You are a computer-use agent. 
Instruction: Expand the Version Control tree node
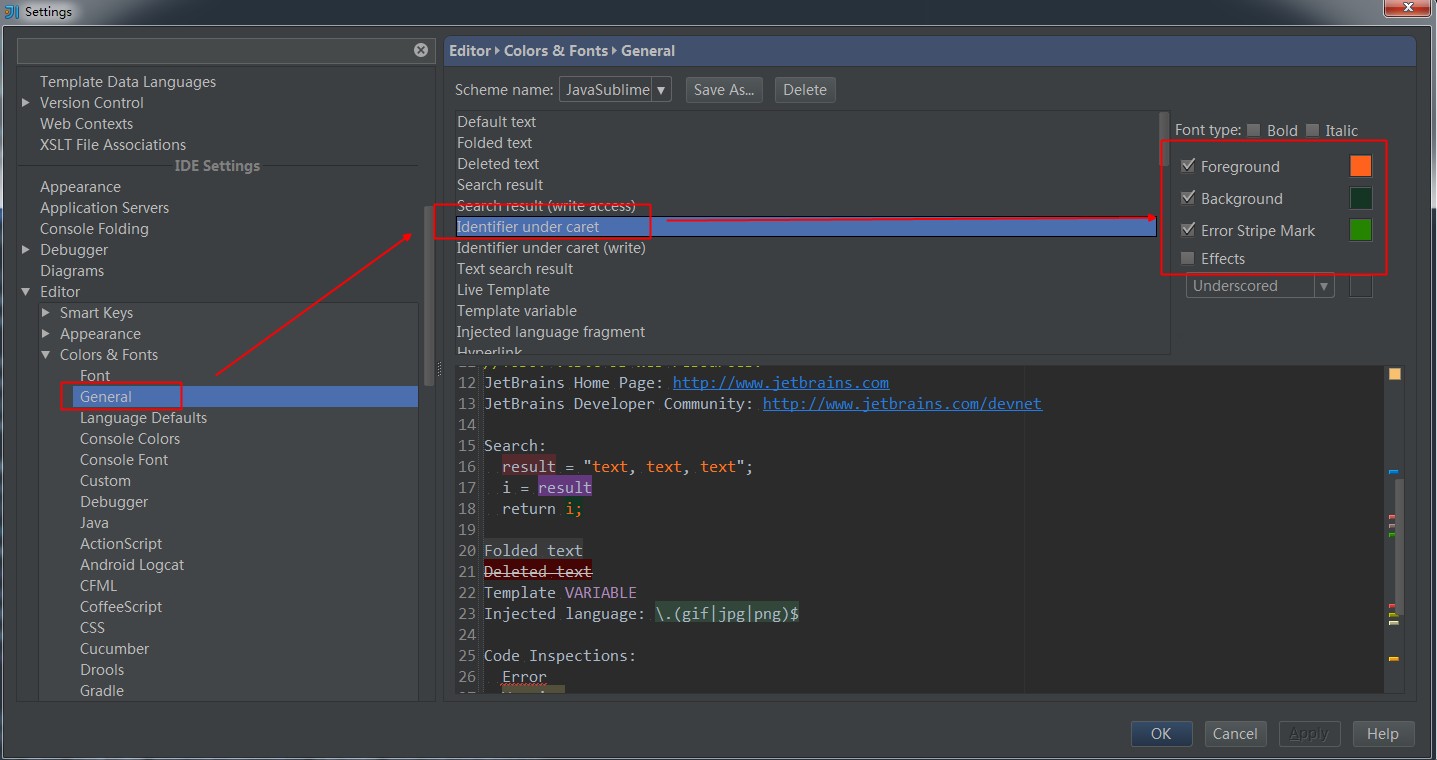point(25,102)
